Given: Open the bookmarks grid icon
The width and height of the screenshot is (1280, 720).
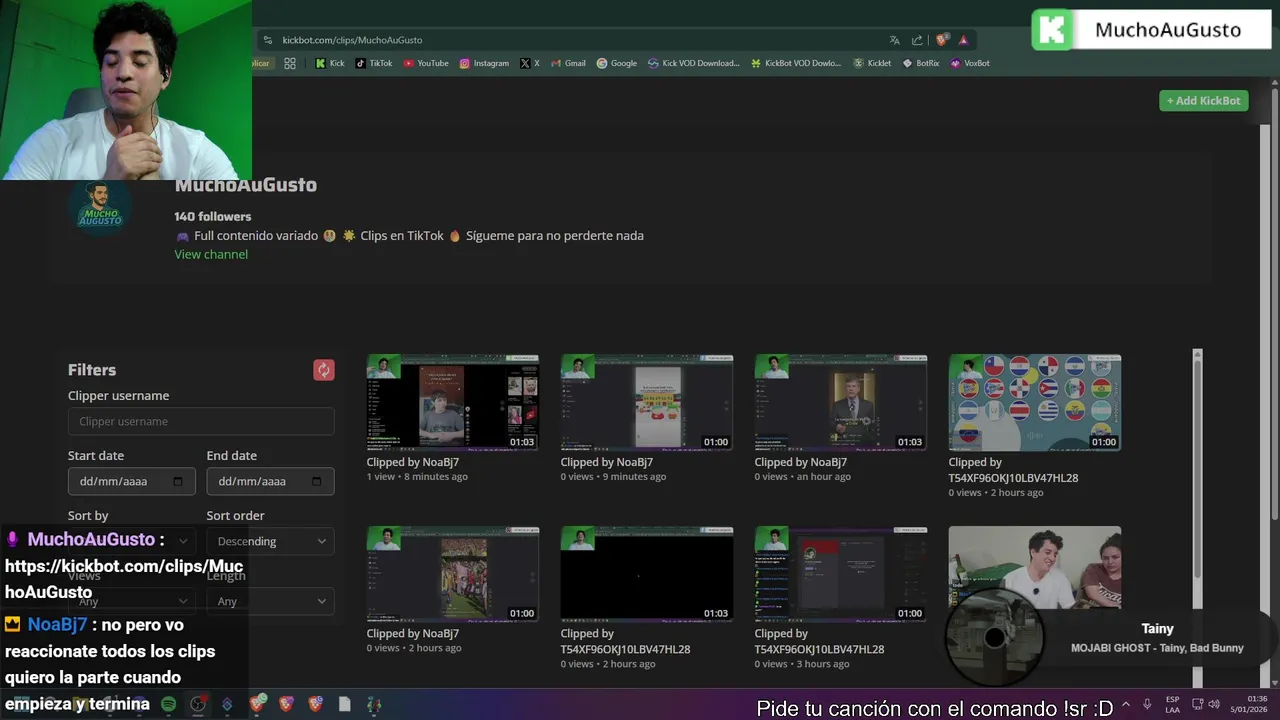Looking at the screenshot, I should [x=290, y=63].
